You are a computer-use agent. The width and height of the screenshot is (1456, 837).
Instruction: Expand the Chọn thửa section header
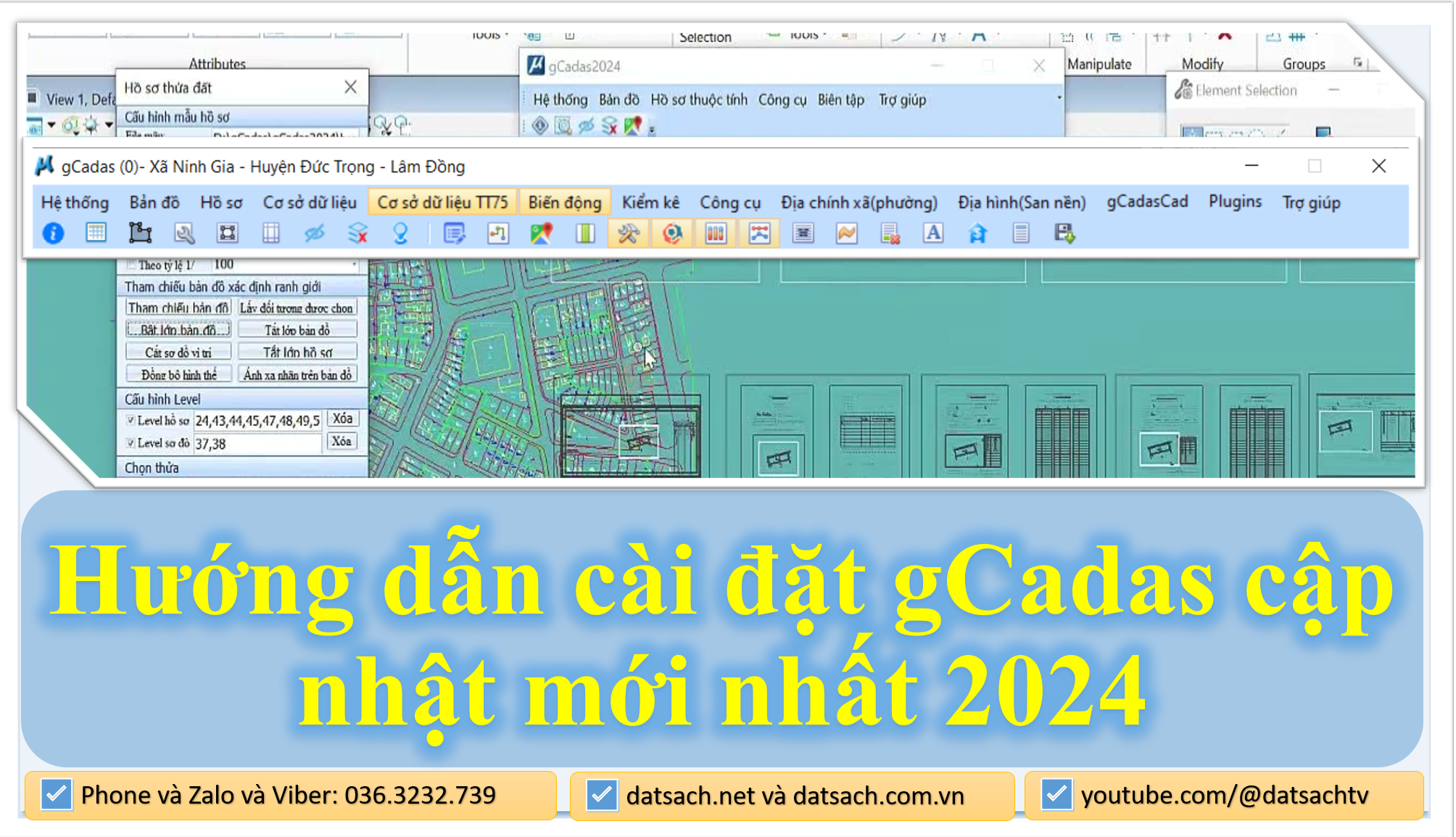(x=152, y=468)
